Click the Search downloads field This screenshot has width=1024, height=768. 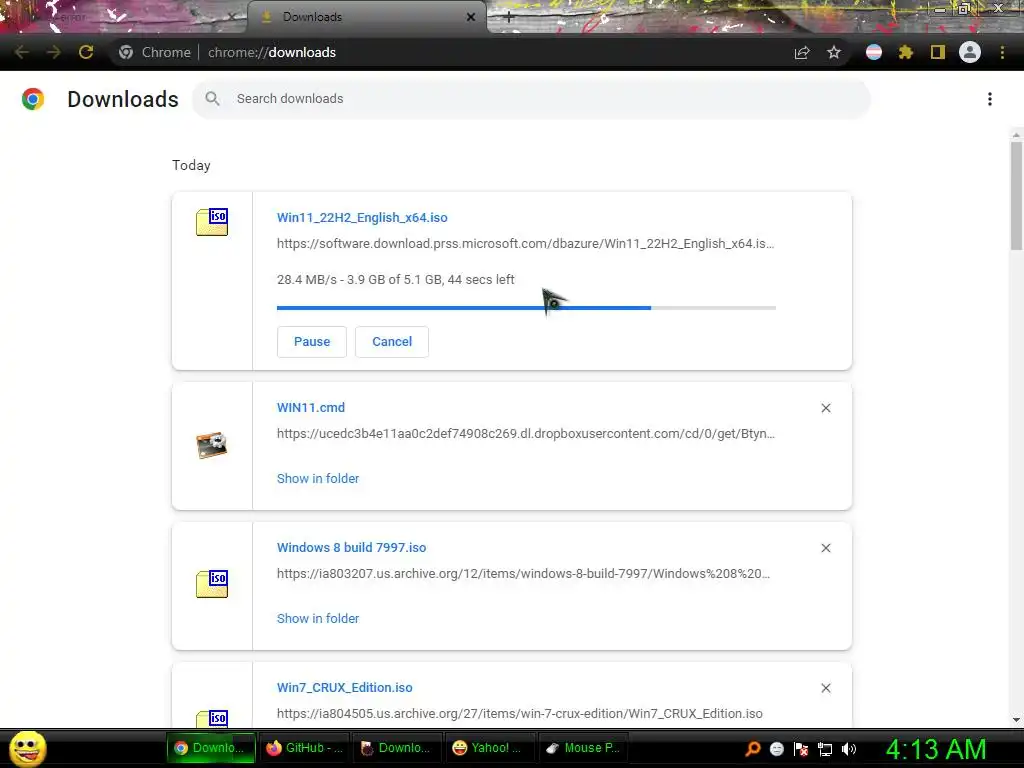point(531,99)
